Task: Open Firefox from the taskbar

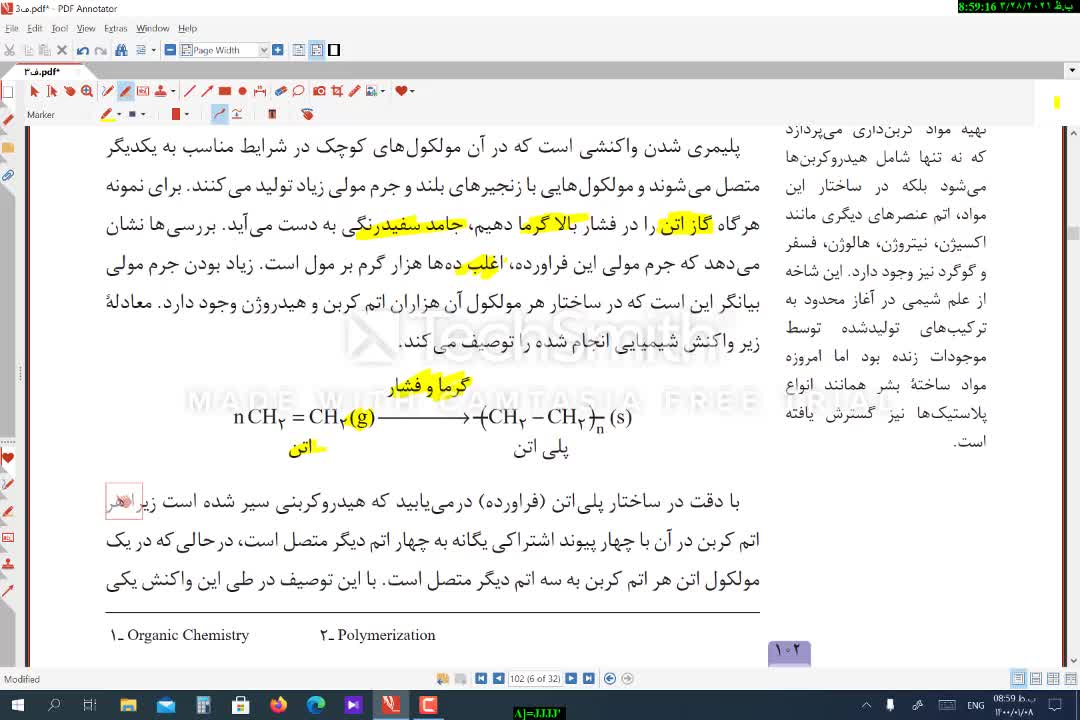Action: (278, 705)
